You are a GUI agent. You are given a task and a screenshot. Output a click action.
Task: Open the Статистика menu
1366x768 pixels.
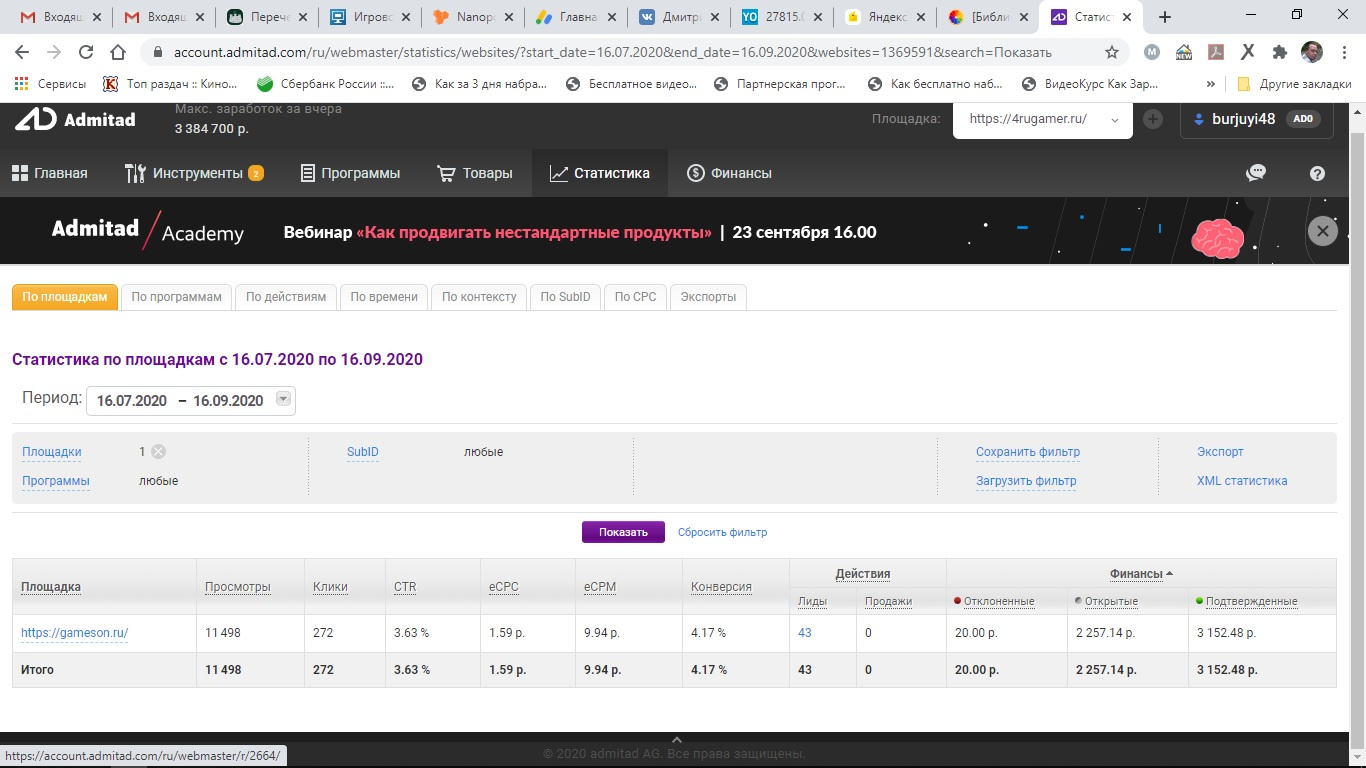600,173
